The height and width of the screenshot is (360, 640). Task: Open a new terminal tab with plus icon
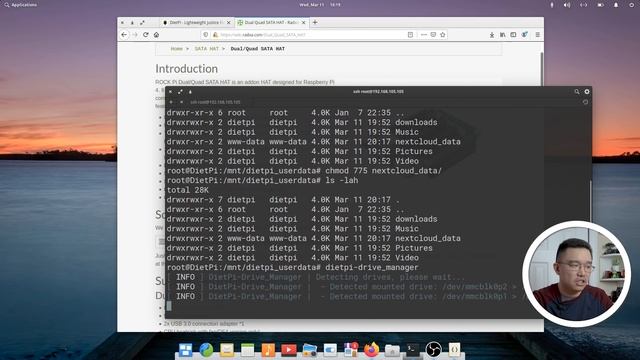[x=171, y=102]
